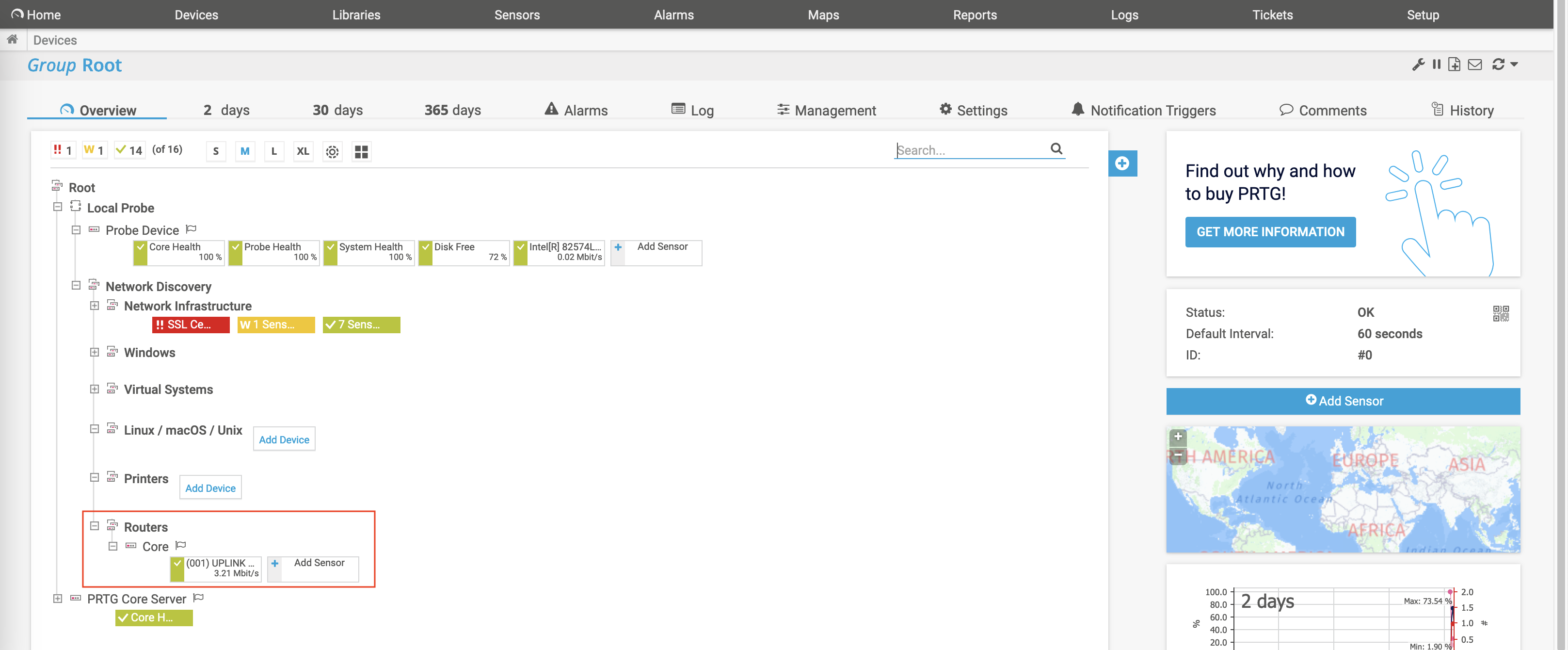
Task: Collapse the Routers group
Action: pos(95,526)
